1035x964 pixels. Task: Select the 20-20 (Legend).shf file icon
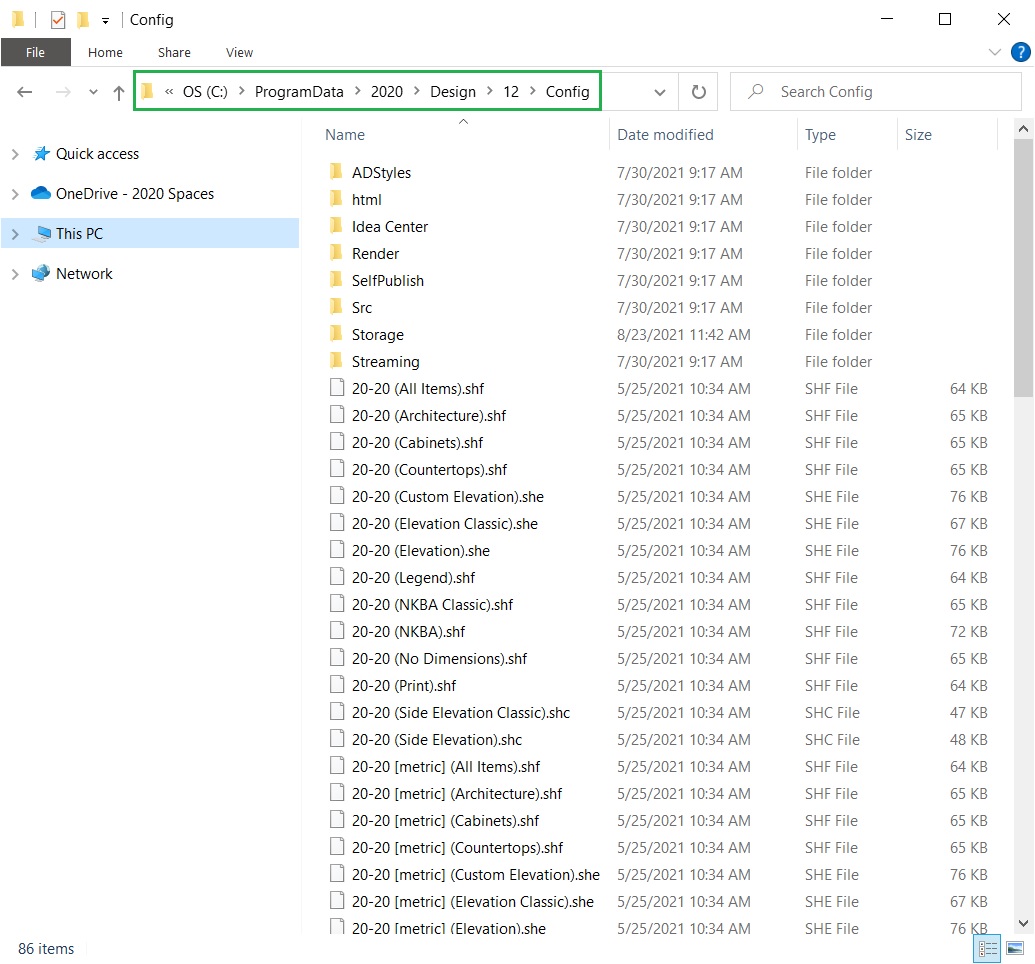(x=337, y=577)
